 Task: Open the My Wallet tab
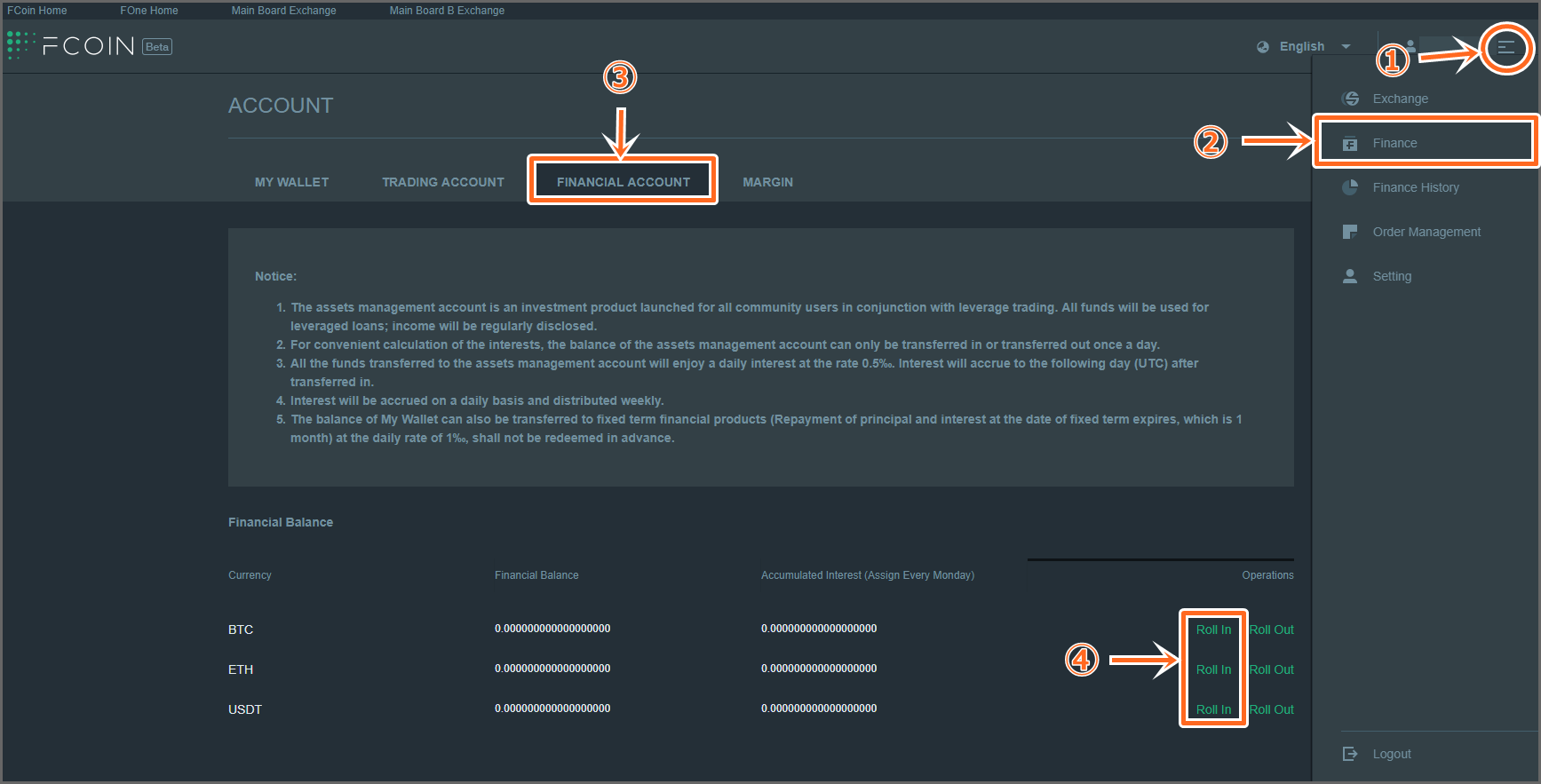coord(291,182)
